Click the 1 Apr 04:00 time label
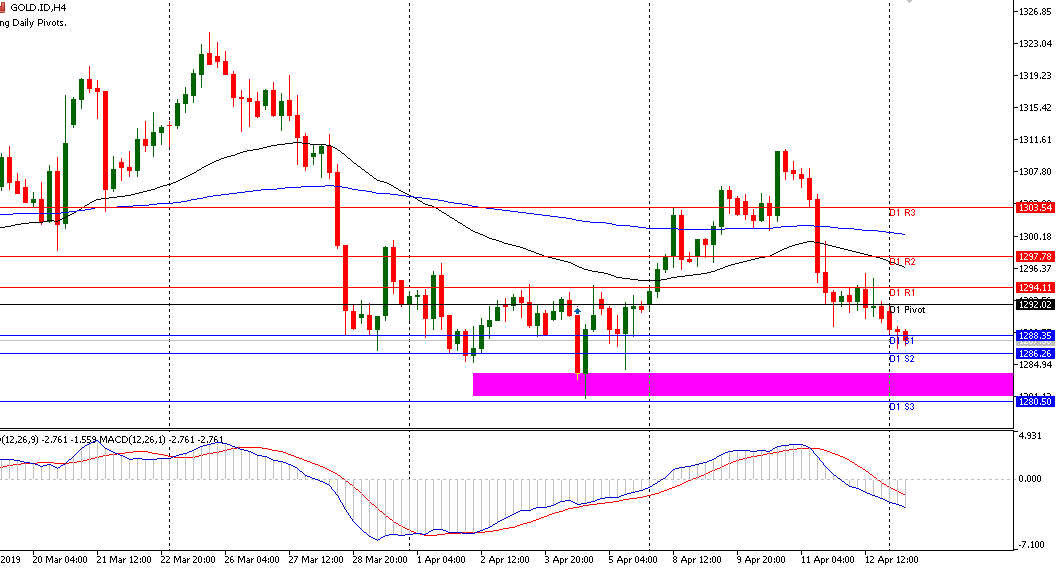 pos(441,560)
